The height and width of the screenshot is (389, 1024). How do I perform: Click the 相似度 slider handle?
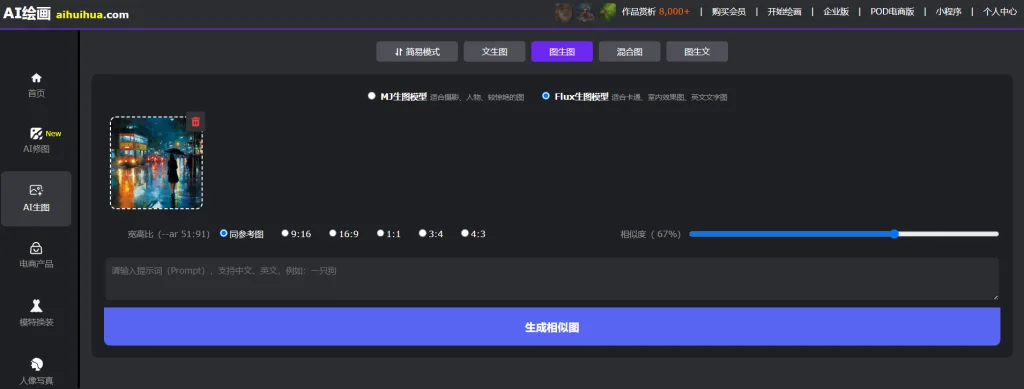[x=894, y=234]
